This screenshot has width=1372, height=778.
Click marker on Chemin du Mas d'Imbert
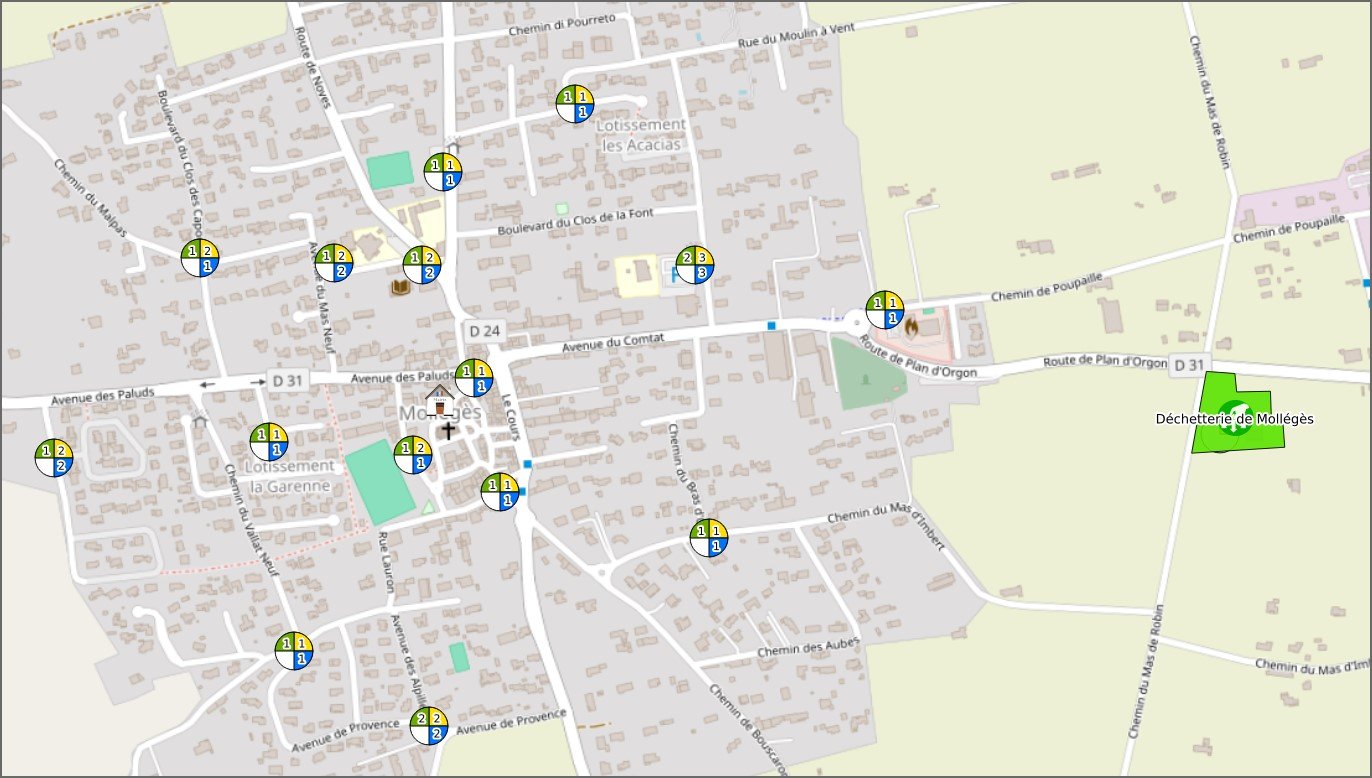709,538
